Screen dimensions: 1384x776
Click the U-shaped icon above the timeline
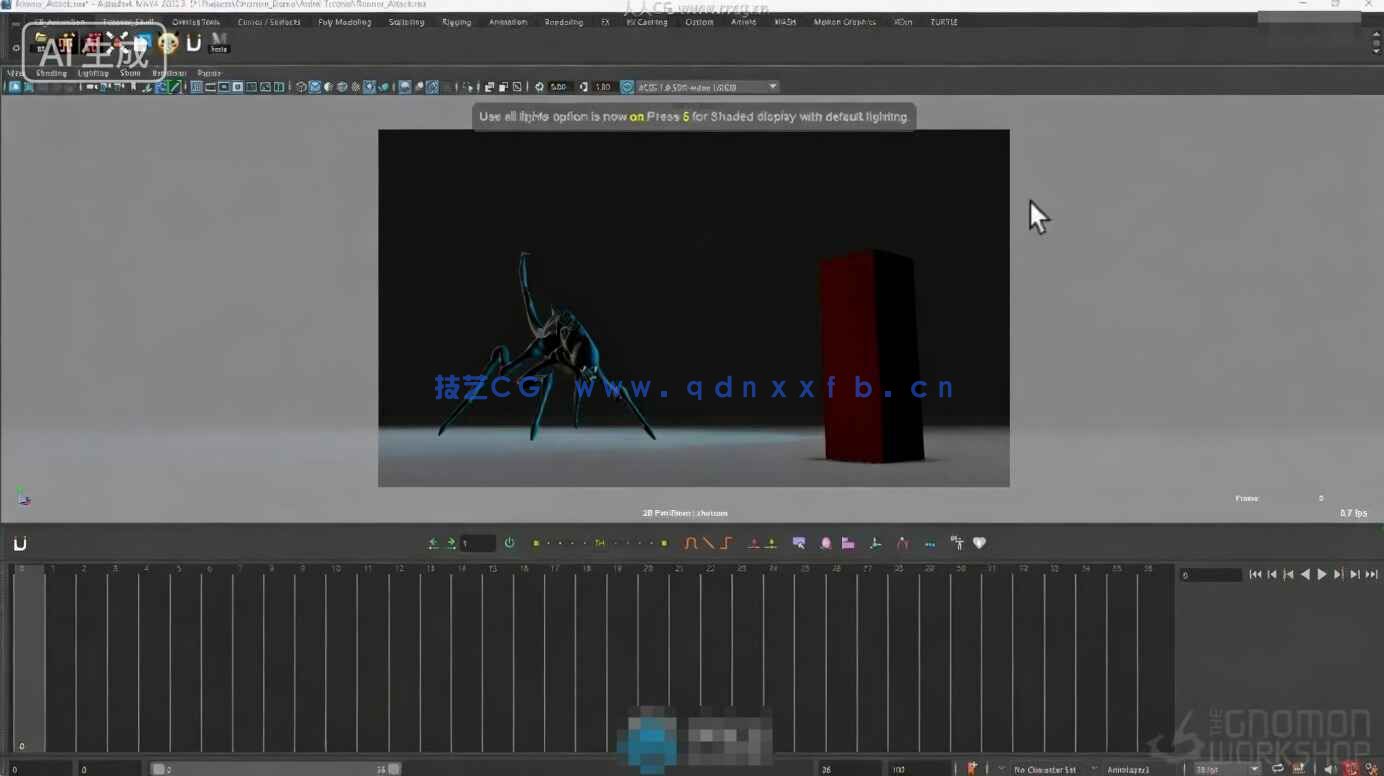click(19, 544)
